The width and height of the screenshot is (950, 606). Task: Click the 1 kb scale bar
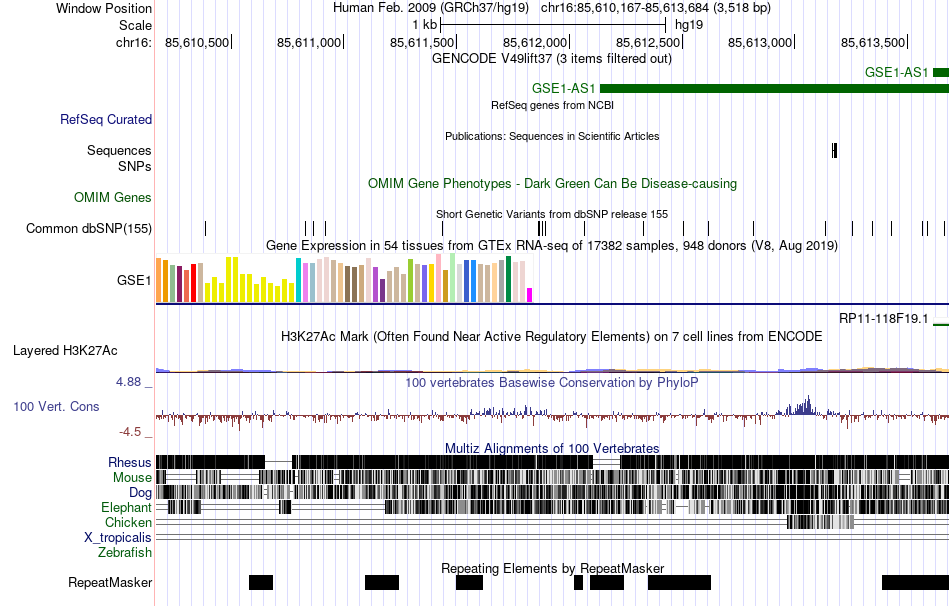click(x=553, y=25)
